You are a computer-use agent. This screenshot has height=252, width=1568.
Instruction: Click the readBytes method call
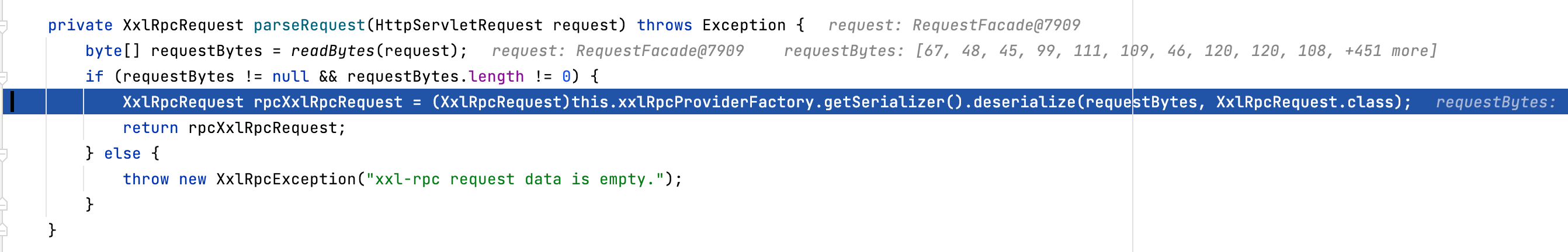[x=332, y=51]
